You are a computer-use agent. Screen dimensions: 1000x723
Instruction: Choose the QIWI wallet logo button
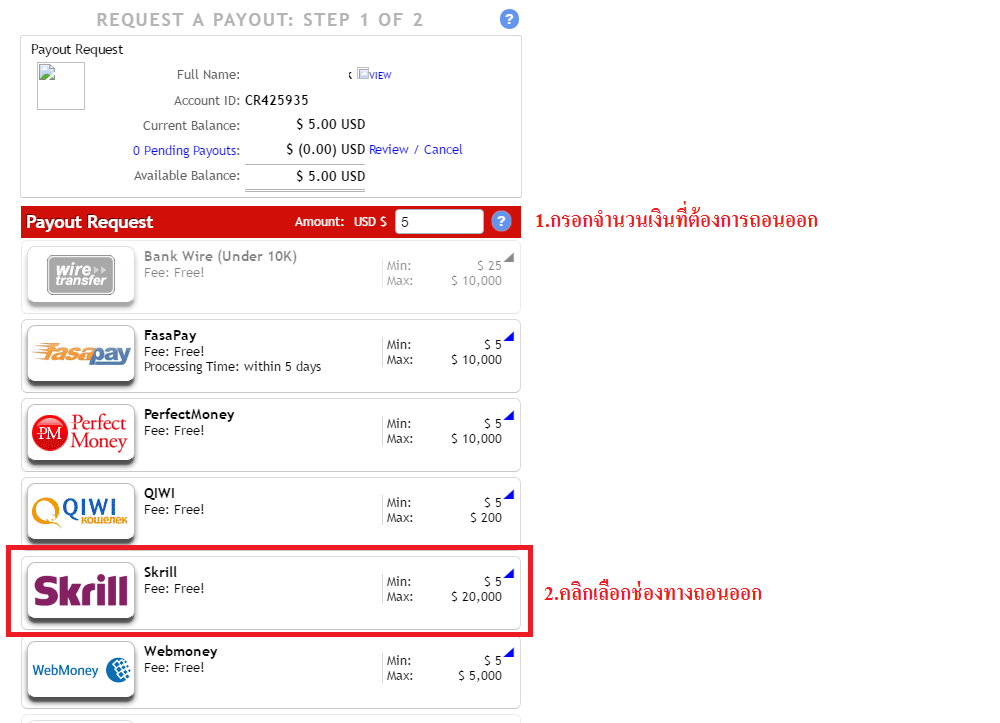pyautogui.click(x=81, y=512)
